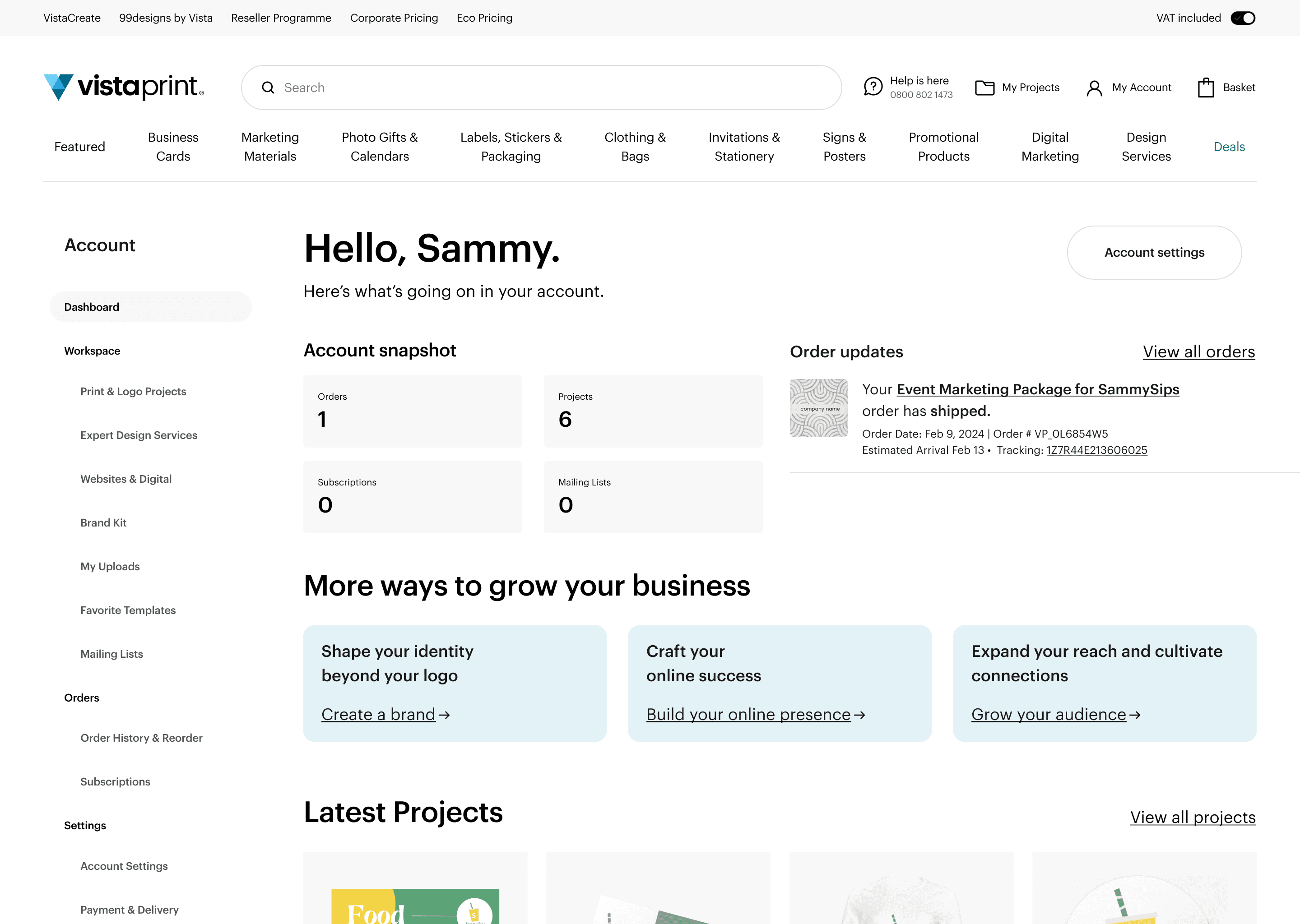The height and width of the screenshot is (924, 1300).
Task: Click the order update product thumbnail
Action: tap(818, 407)
